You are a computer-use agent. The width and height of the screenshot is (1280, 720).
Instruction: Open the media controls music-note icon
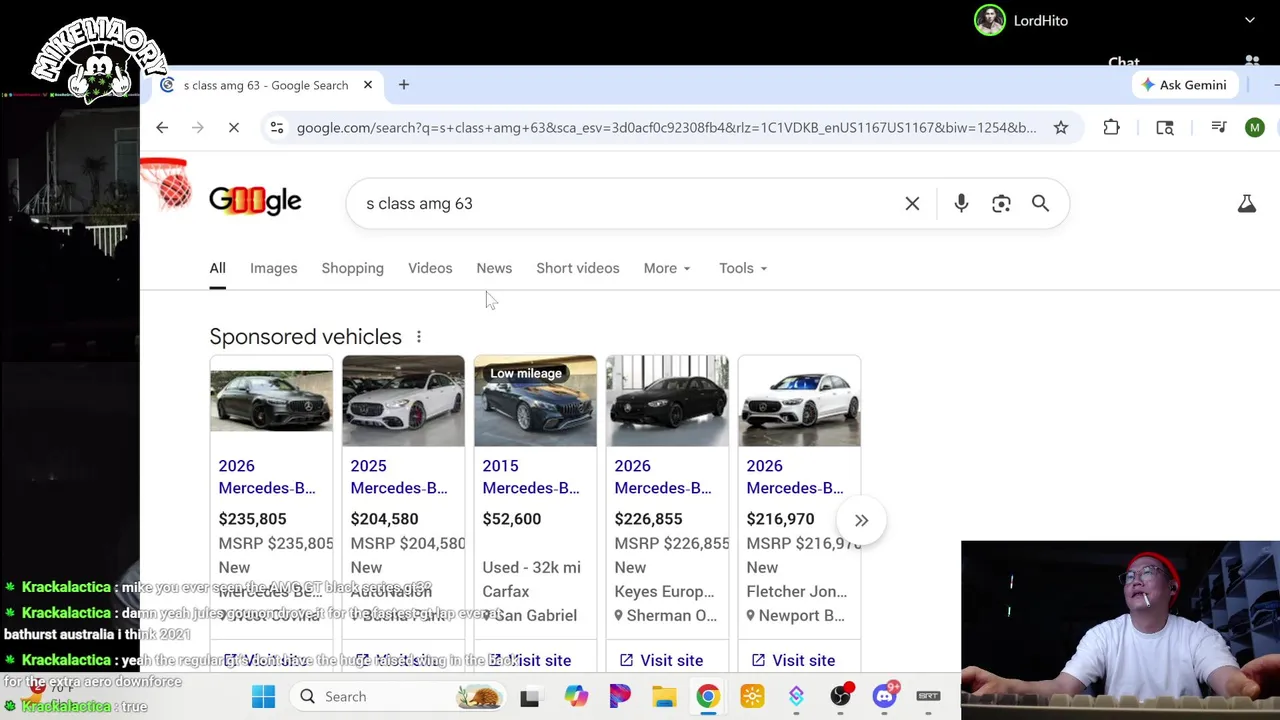[x=1219, y=128]
